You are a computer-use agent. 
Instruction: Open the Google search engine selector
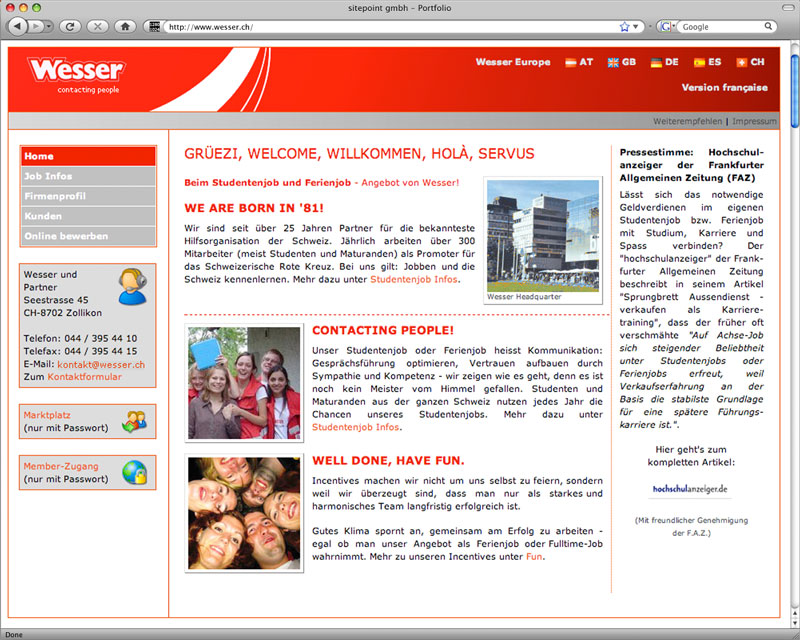tap(667, 27)
